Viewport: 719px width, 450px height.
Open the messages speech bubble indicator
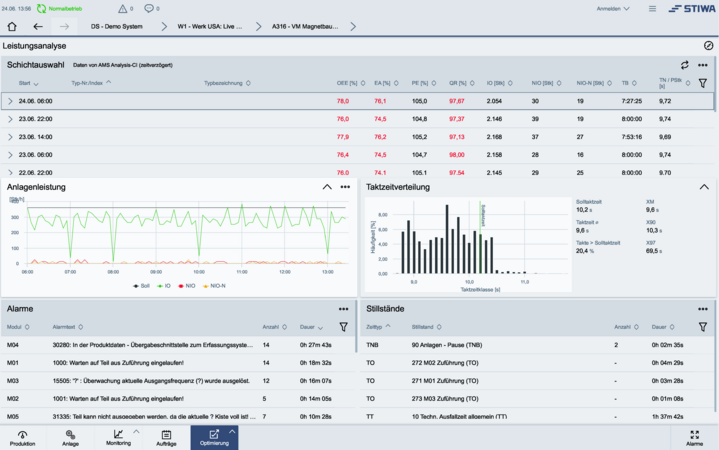(x=149, y=8)
